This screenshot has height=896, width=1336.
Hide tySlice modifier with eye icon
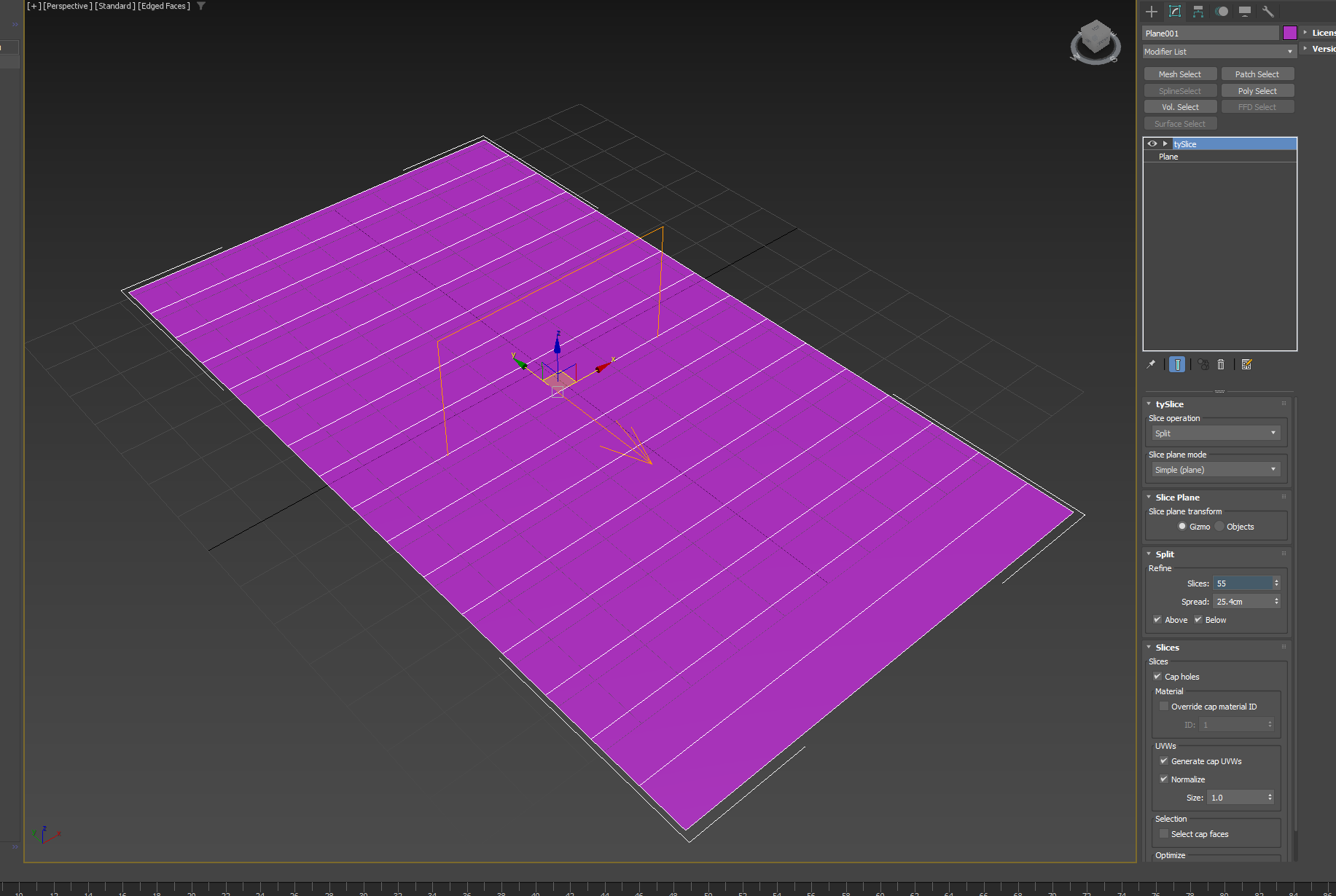[1152, 144]
